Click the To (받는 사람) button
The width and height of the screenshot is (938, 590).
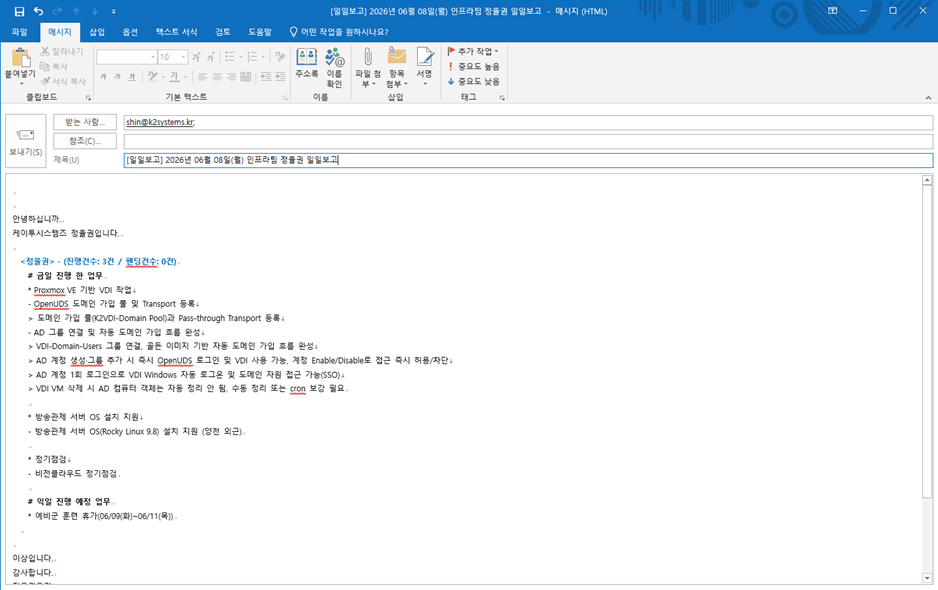coord(85,122)
